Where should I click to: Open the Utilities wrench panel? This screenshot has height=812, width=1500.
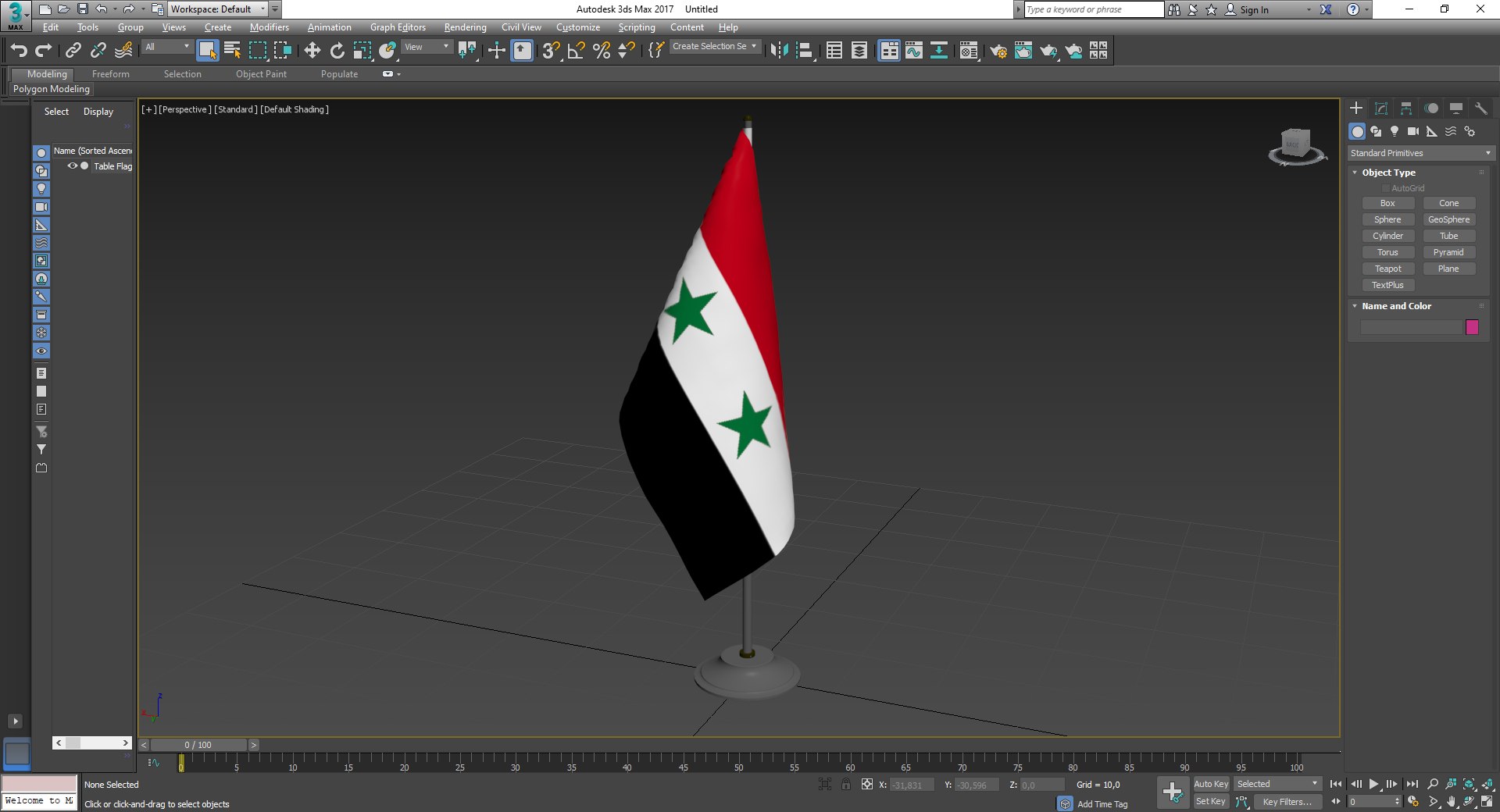pos(1480,109)
